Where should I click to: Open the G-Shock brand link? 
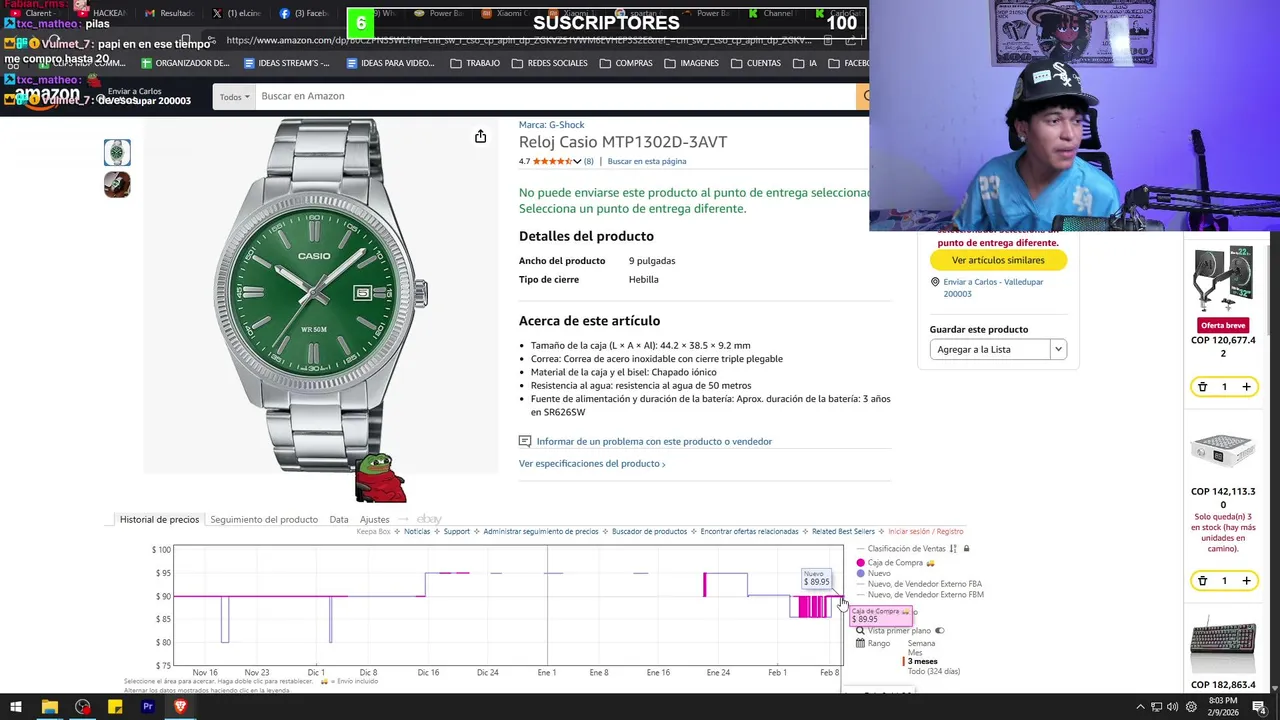551,125
